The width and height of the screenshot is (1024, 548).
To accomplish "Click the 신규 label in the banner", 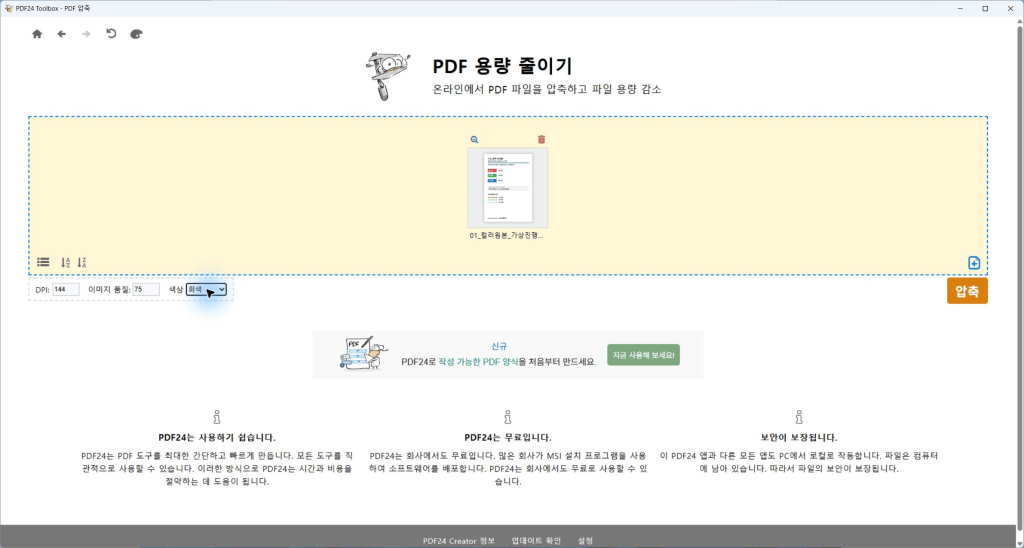I will pos(499,347).
